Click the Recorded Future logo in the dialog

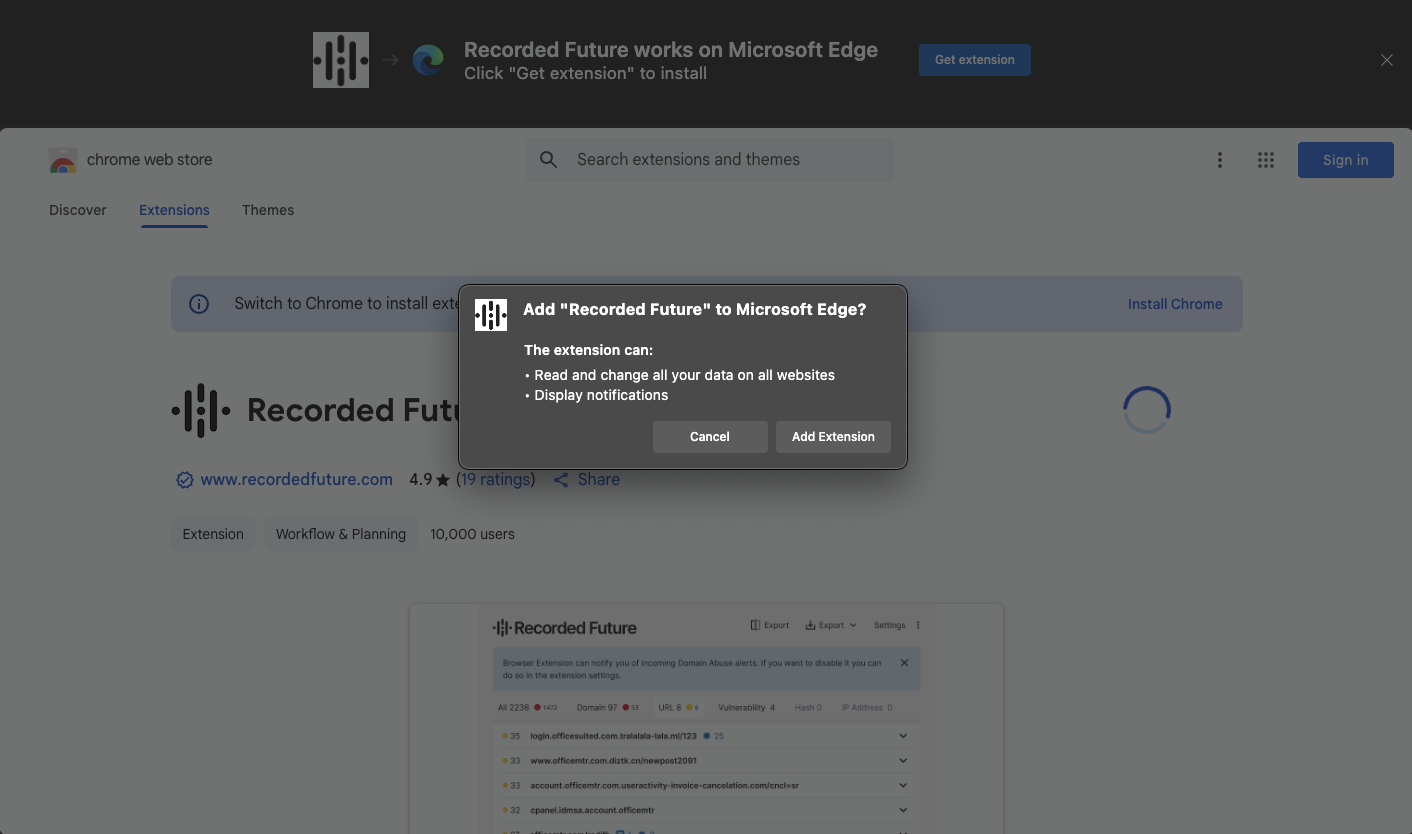pyautogui.click(x=491, y=315)
